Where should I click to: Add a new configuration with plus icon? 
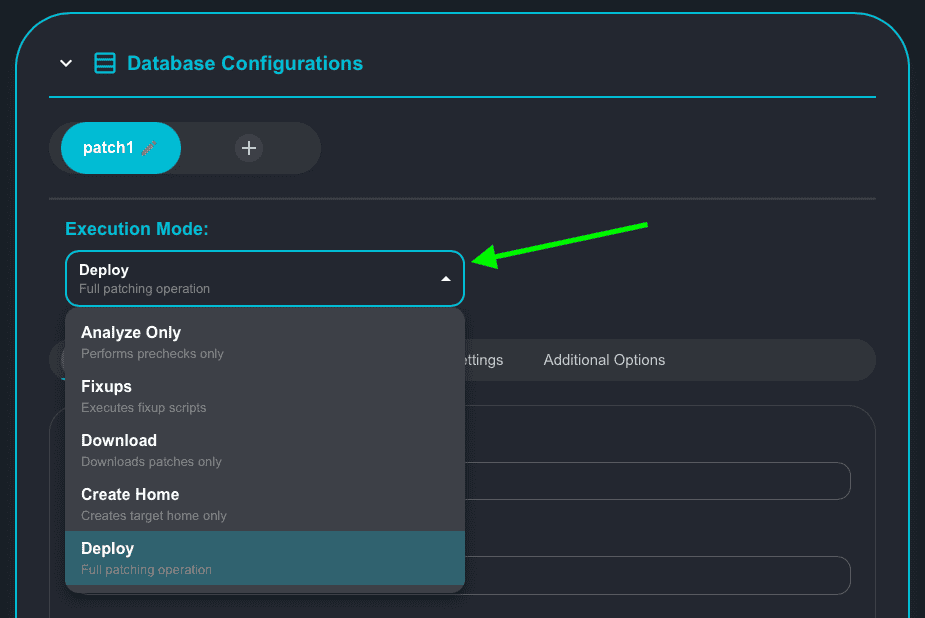pos(249,148)
